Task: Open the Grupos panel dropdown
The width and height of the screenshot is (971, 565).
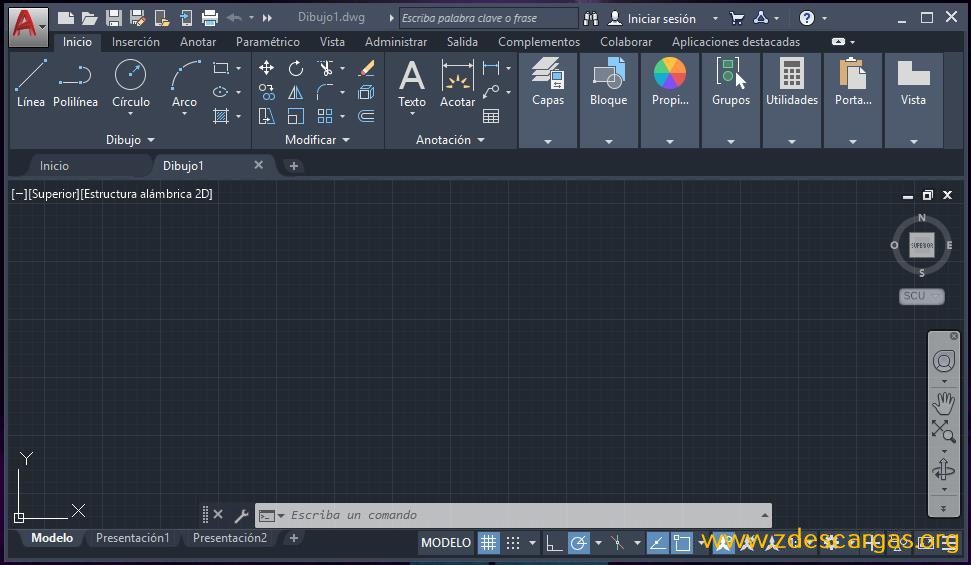Action: (x=731, y=142)
